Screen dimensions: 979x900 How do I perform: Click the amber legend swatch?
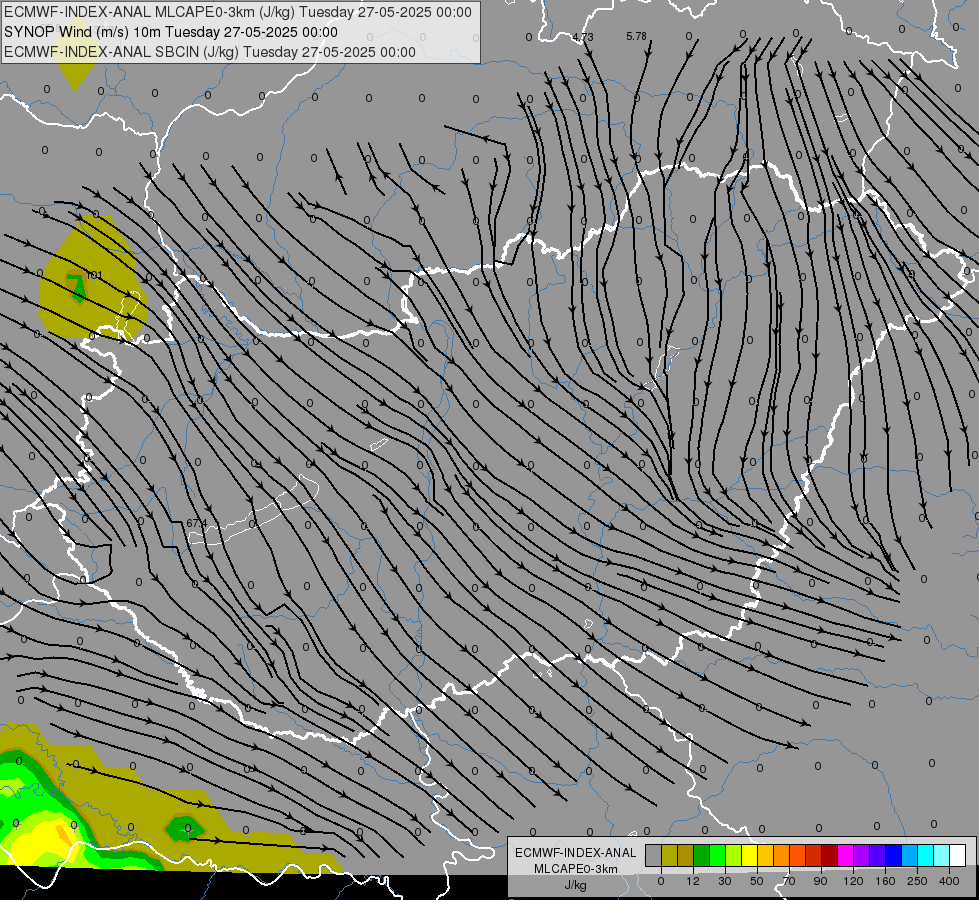coord(765,856)
